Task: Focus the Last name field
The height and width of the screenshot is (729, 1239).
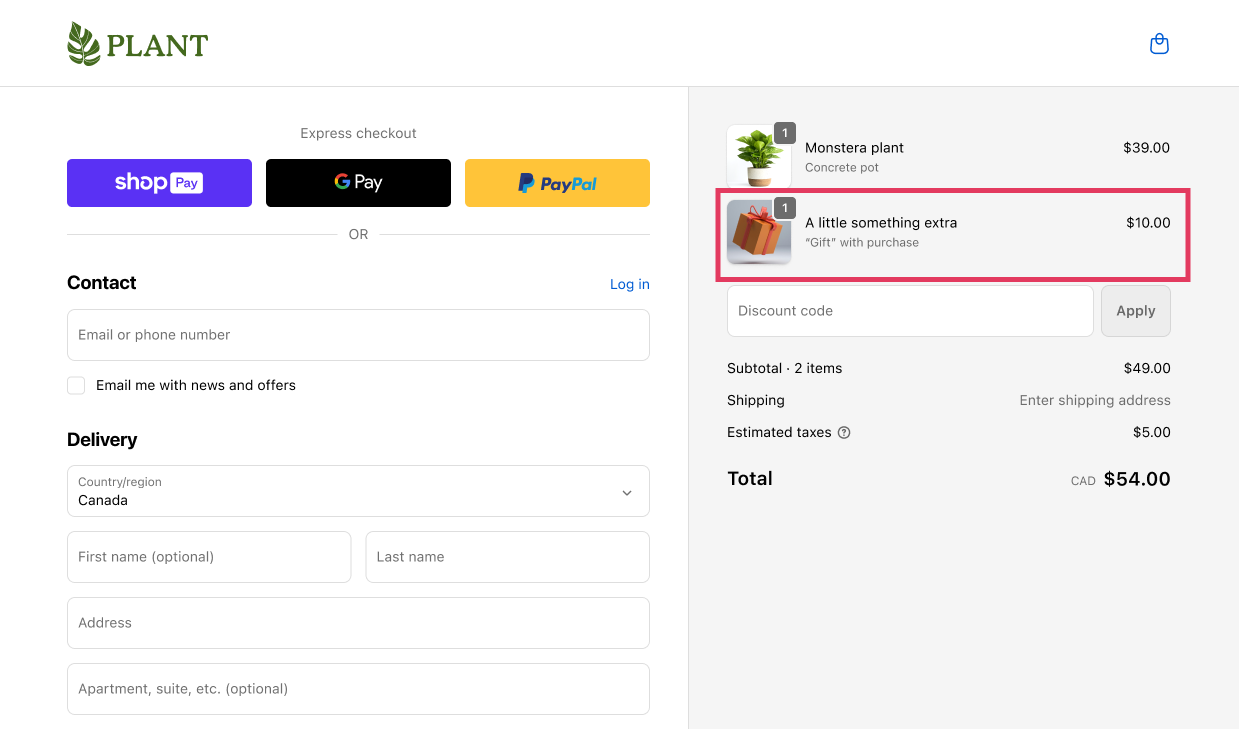Action: [x=508, y=557]
